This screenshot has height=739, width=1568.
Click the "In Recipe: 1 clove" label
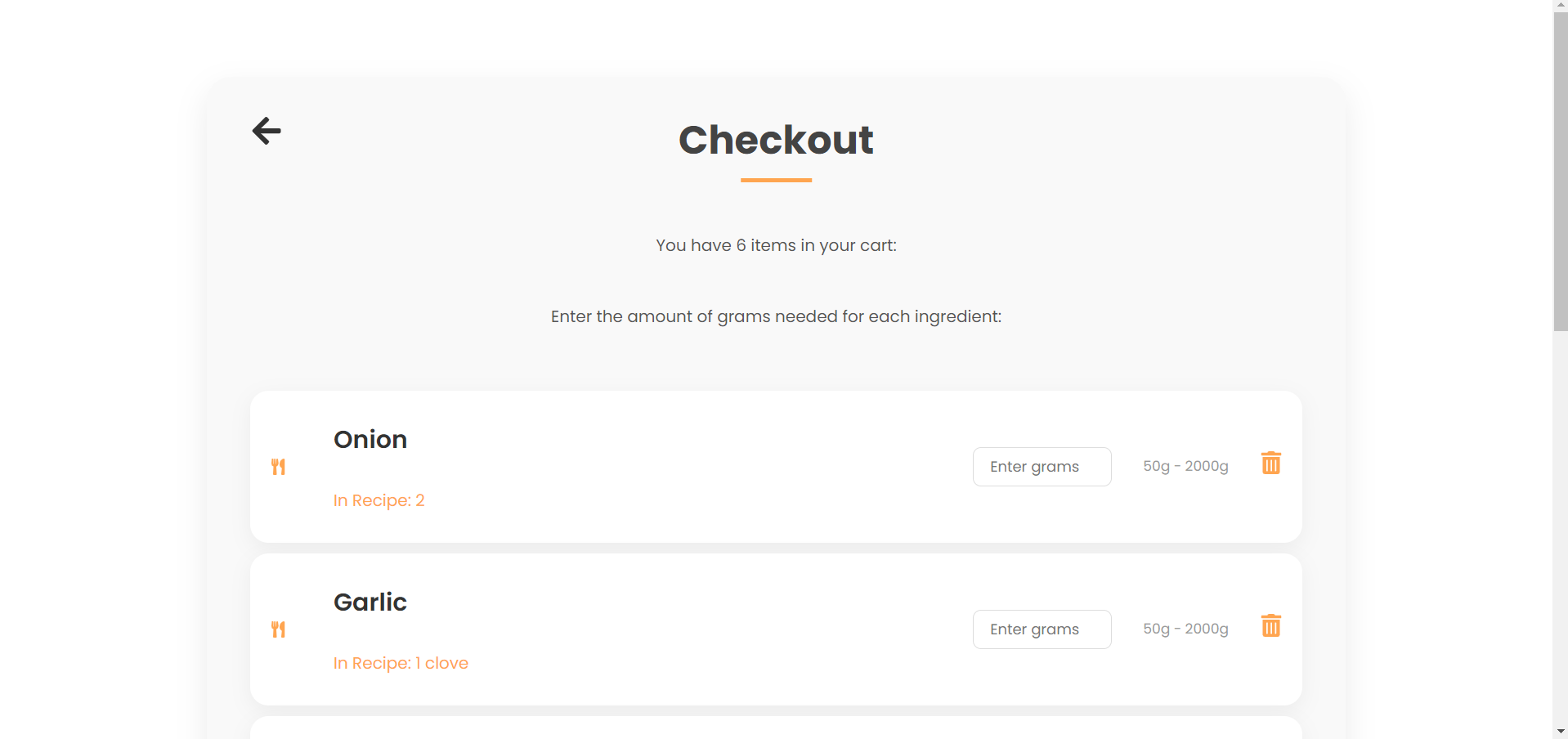click(401, 663)
